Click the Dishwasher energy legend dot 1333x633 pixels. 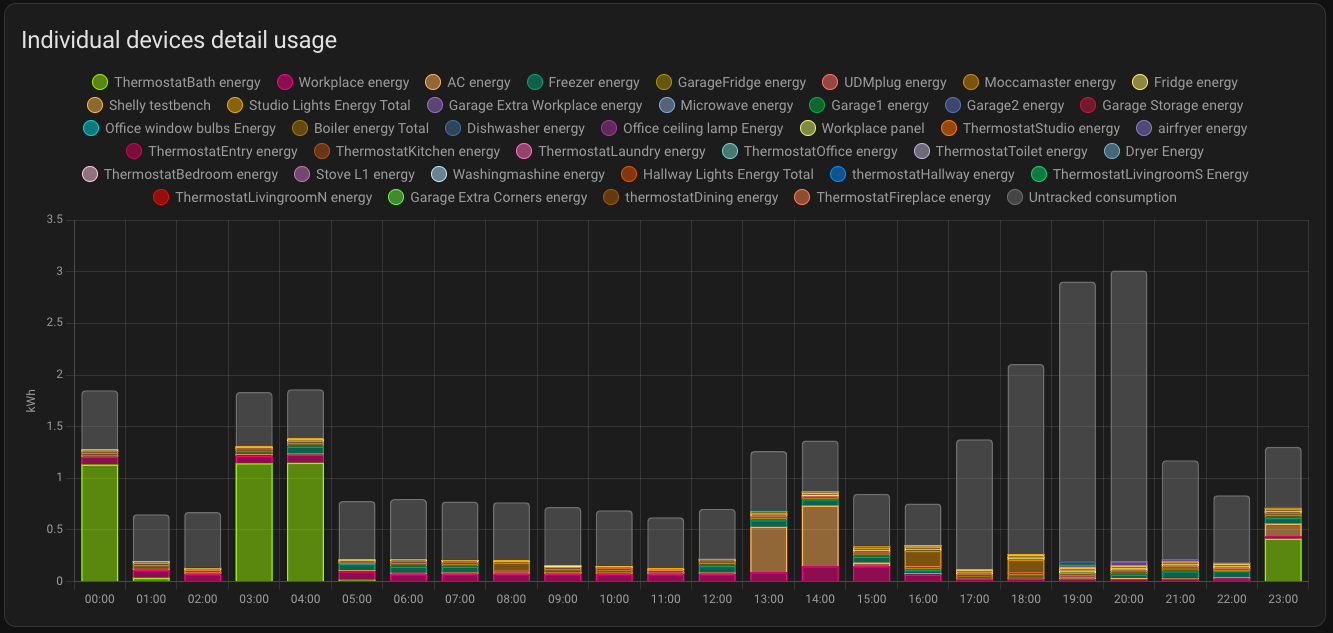[453, 129]
